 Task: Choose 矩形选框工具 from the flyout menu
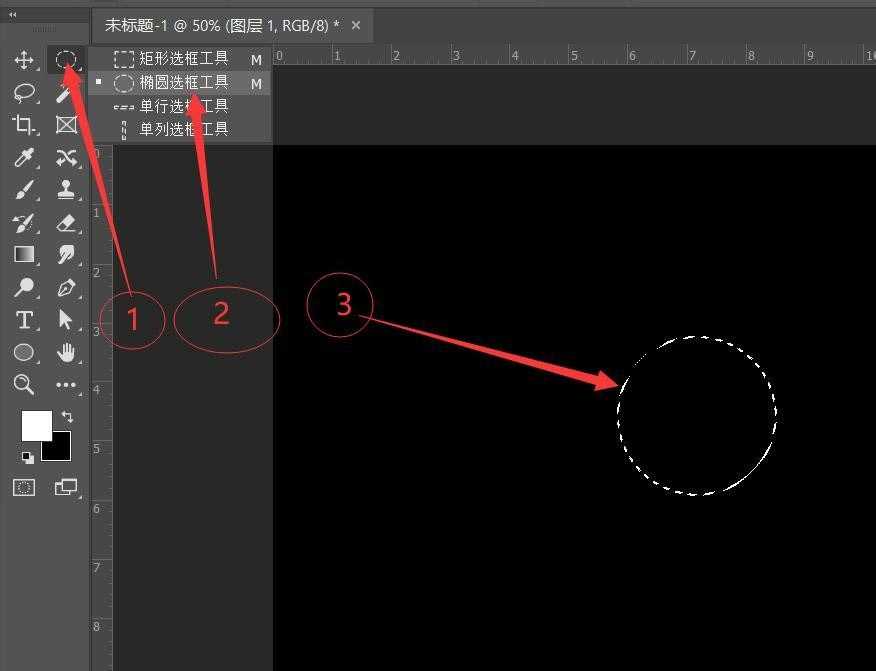pyautogui.click(x=184, y=59)
